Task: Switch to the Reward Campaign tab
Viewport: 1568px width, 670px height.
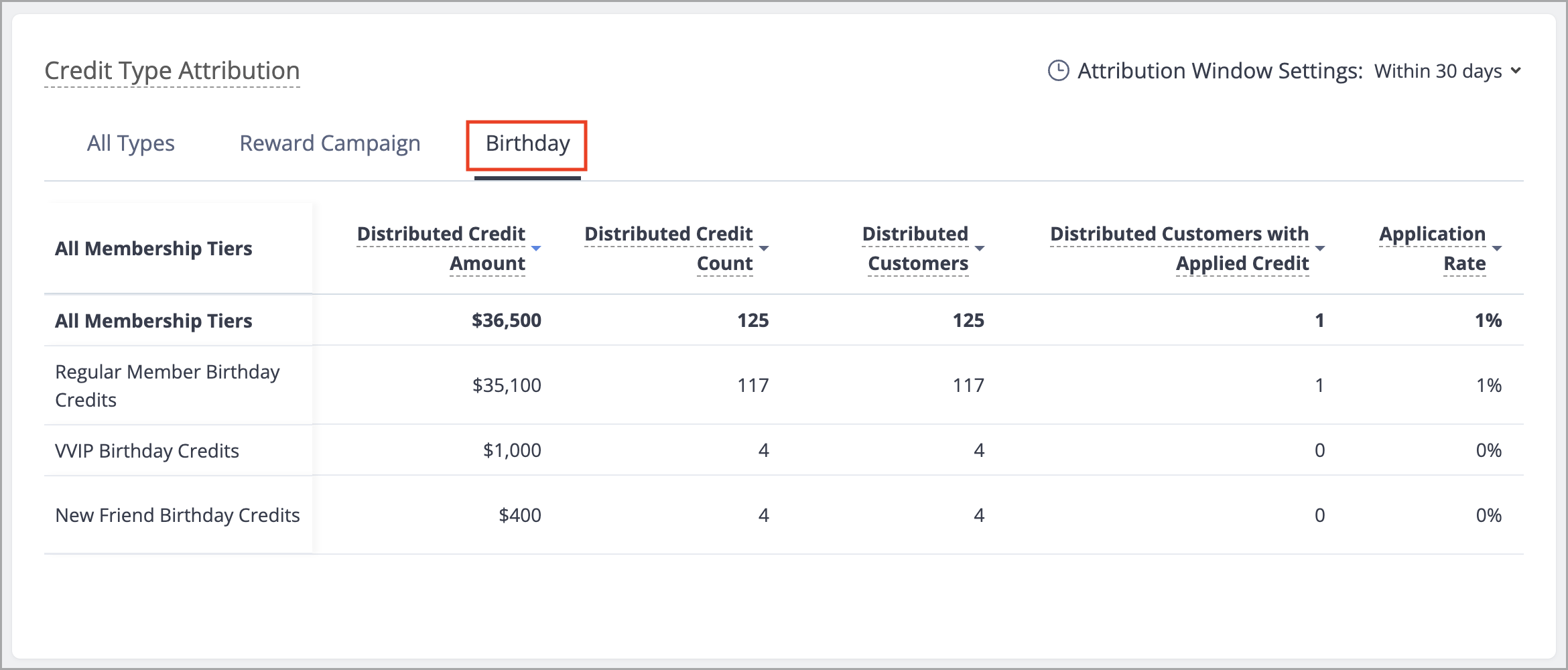Action: pos(330,143)
